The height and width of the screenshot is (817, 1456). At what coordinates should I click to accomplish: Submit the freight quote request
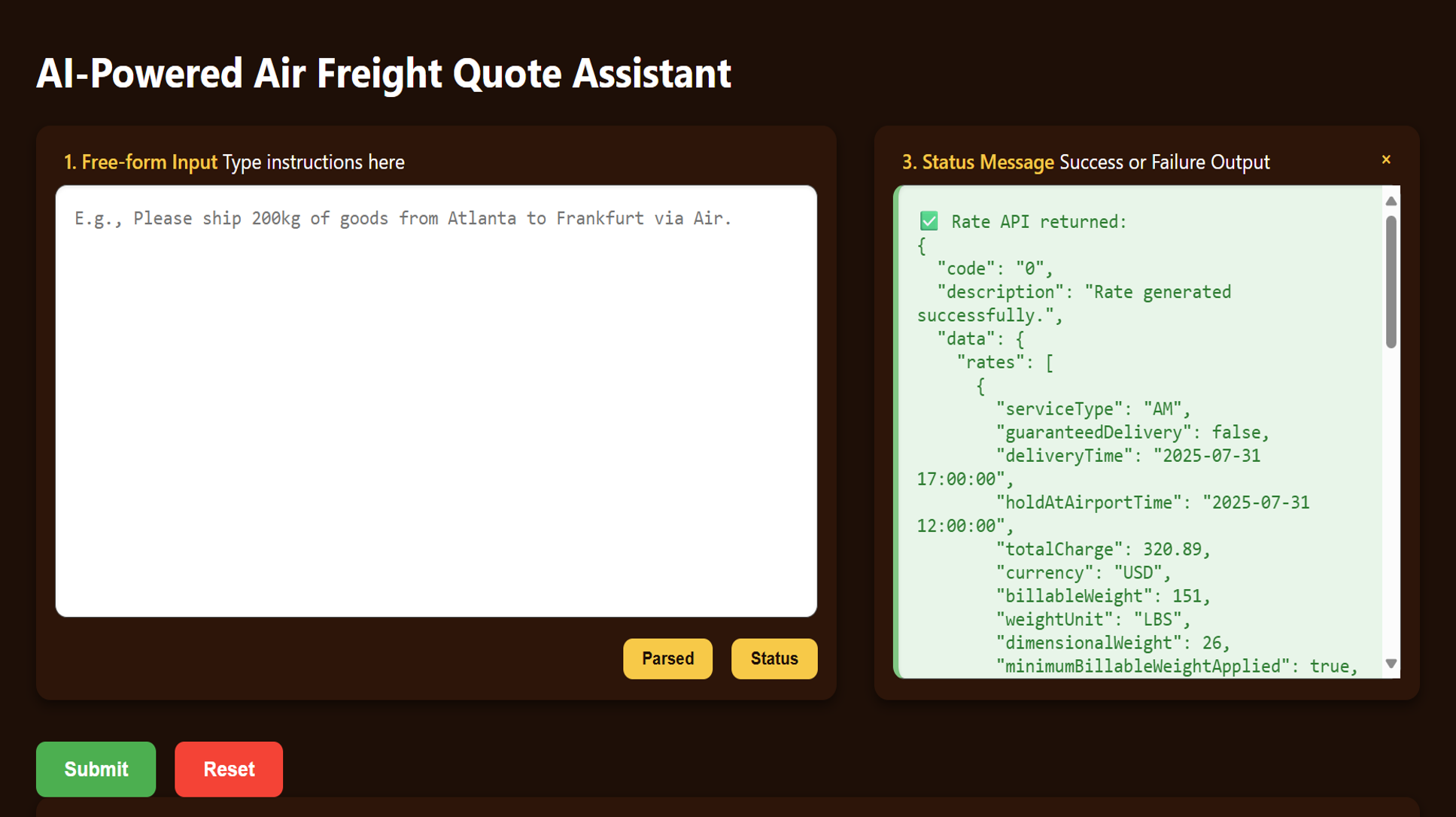pyautogui.click(x=96, y=769)
